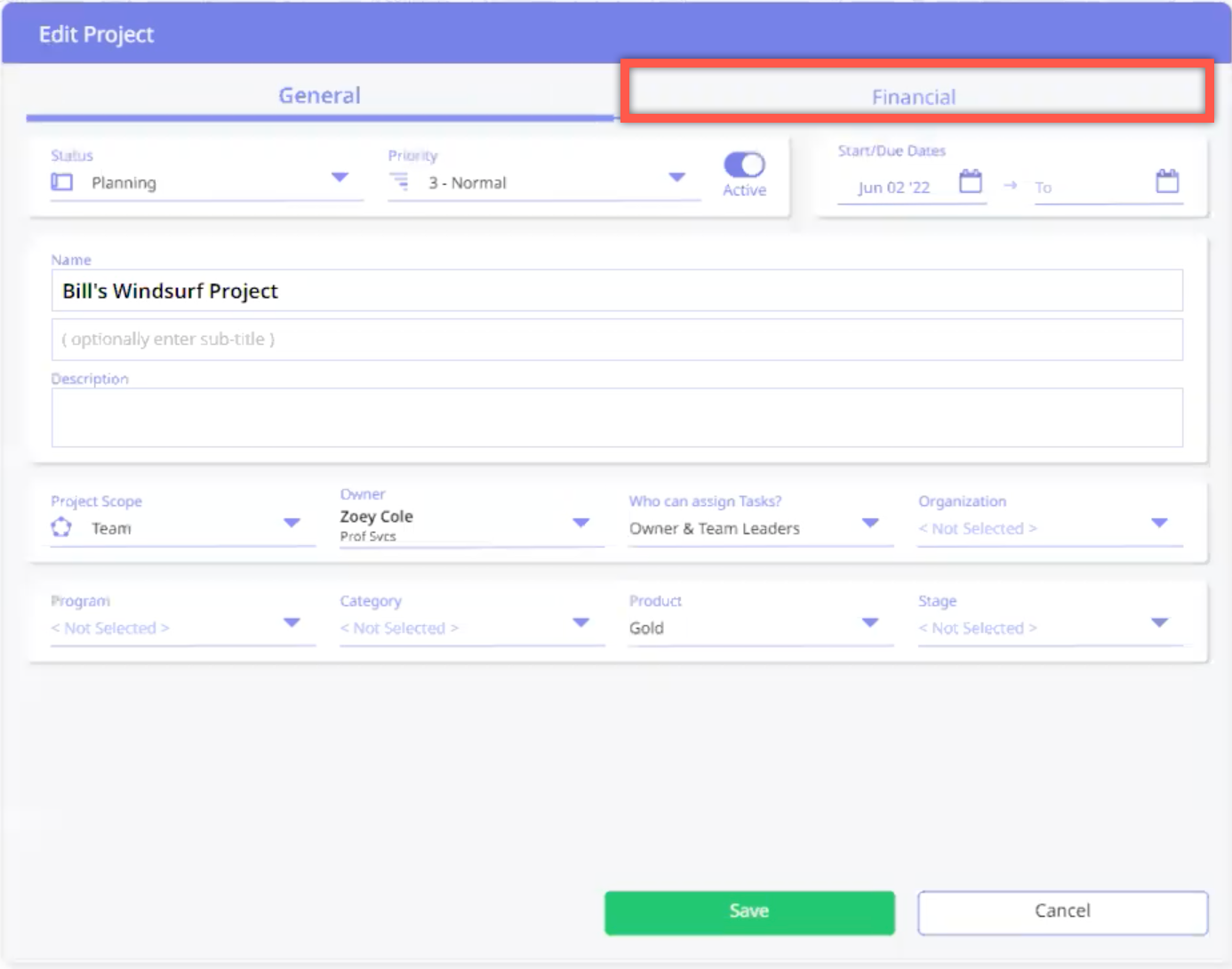Toggle the Active project switch
This screenshot has height=969, width=1232.
(x=744, y=165)
